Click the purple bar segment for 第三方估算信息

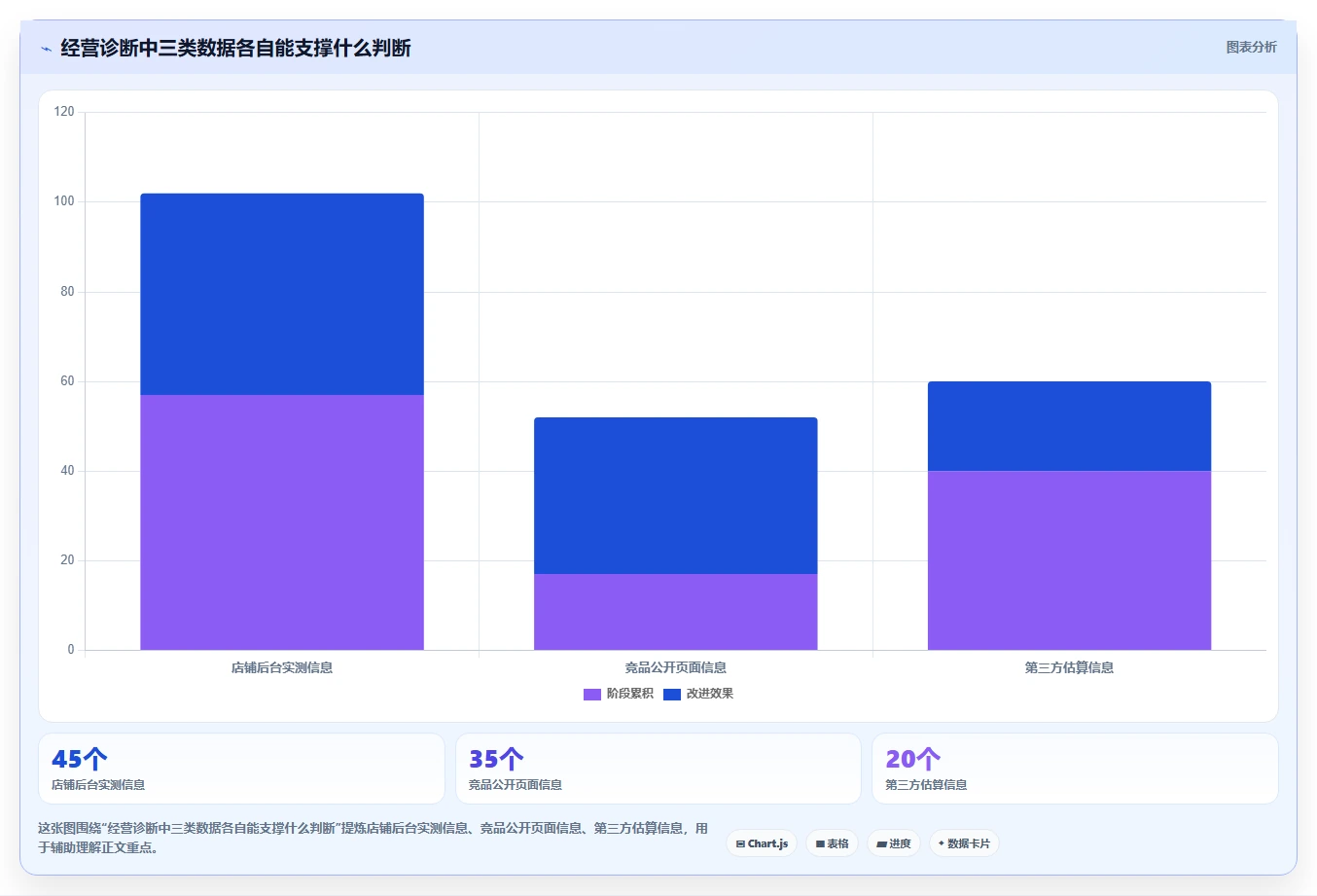coord(1069,560)
